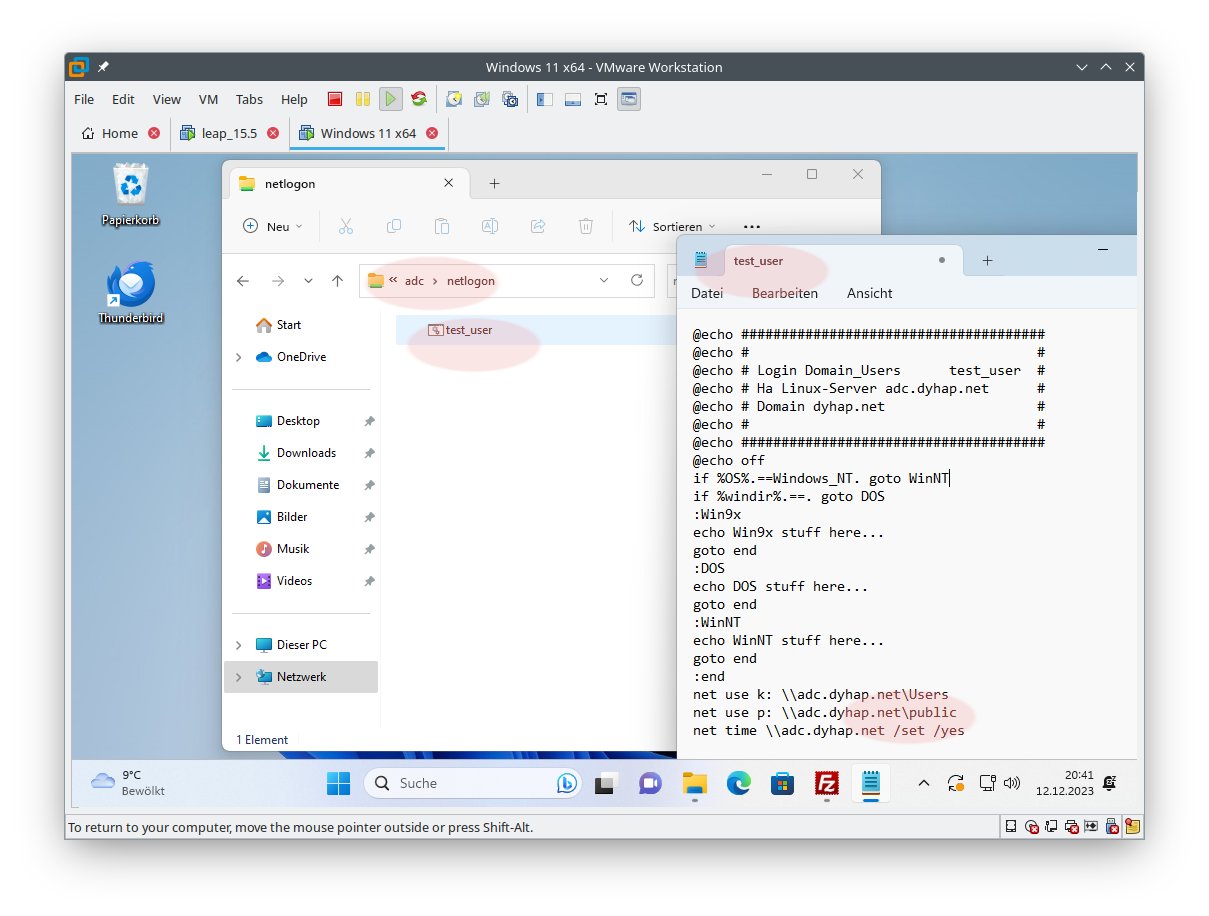Viewport: 1209px width, 916px height.
Task: Select the test_user file in netlogon
Action: [x=468, y=330]
